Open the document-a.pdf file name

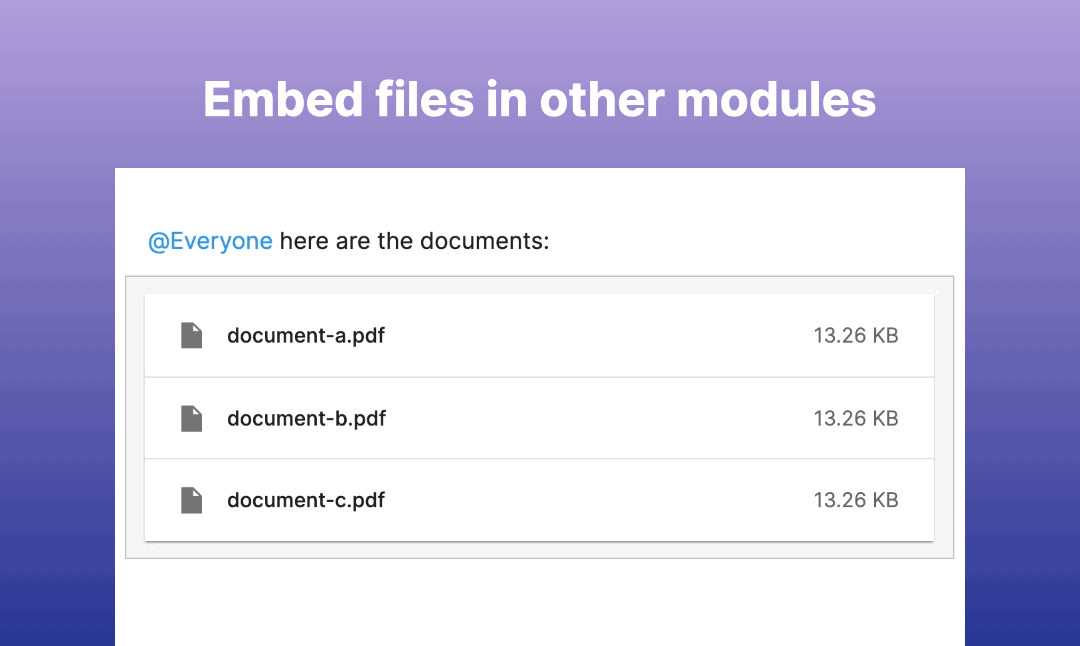click(x=306, y=335)
